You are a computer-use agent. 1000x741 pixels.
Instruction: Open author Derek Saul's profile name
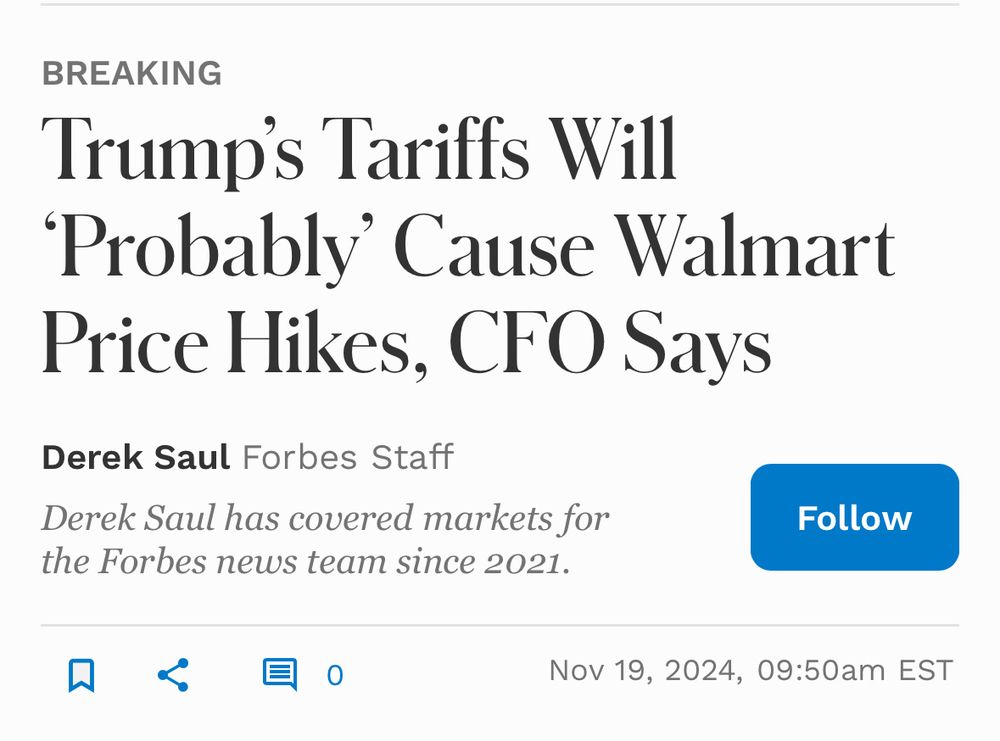coord(136,458)
